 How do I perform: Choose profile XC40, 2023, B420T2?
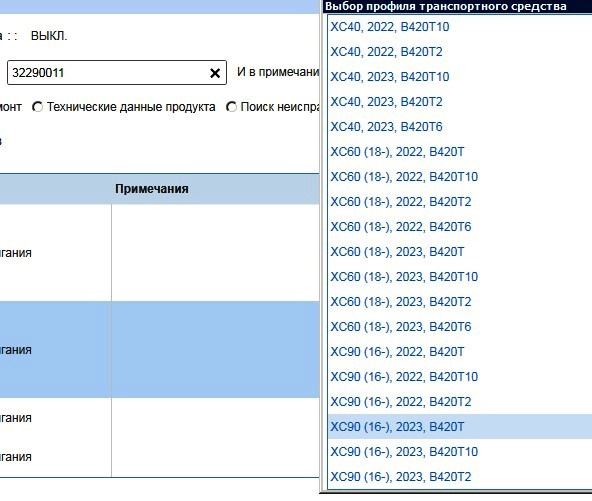click(460, 102)
